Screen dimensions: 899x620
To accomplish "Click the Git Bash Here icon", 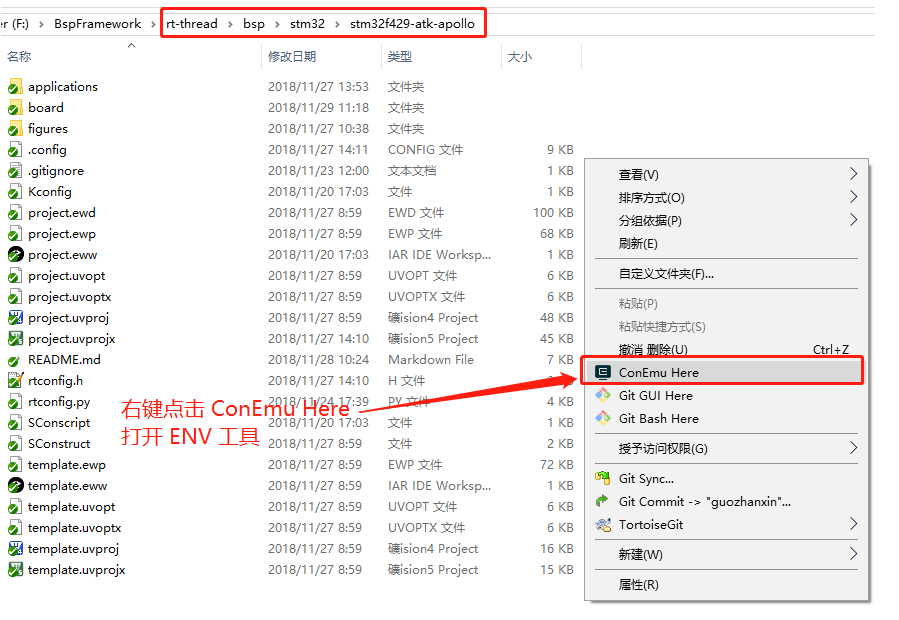I will (x=602, y=418).
